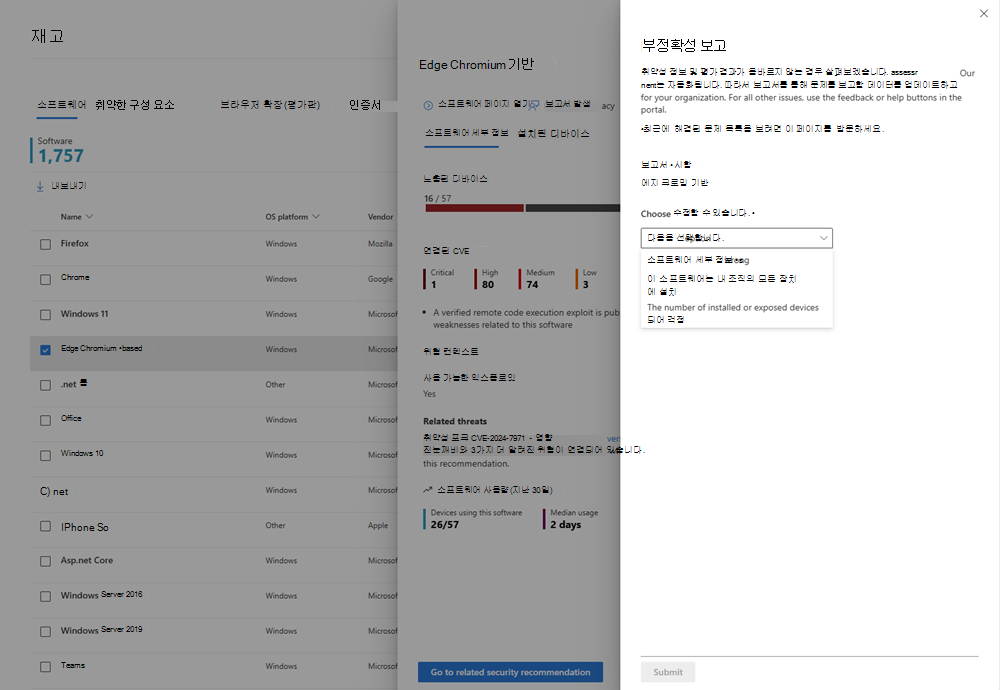Click the Asp.net Core software name

click(x=87, y=561)
